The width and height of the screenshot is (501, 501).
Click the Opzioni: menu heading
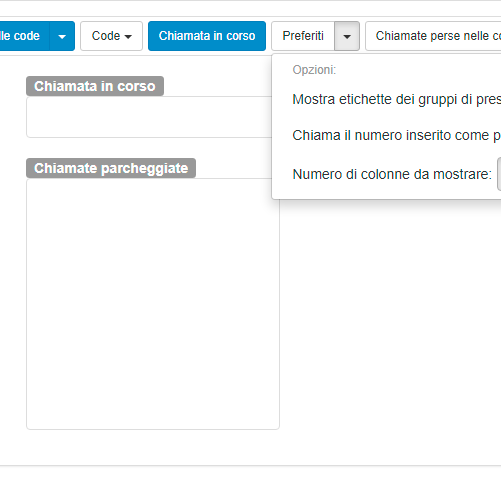[x=314, y=70]
